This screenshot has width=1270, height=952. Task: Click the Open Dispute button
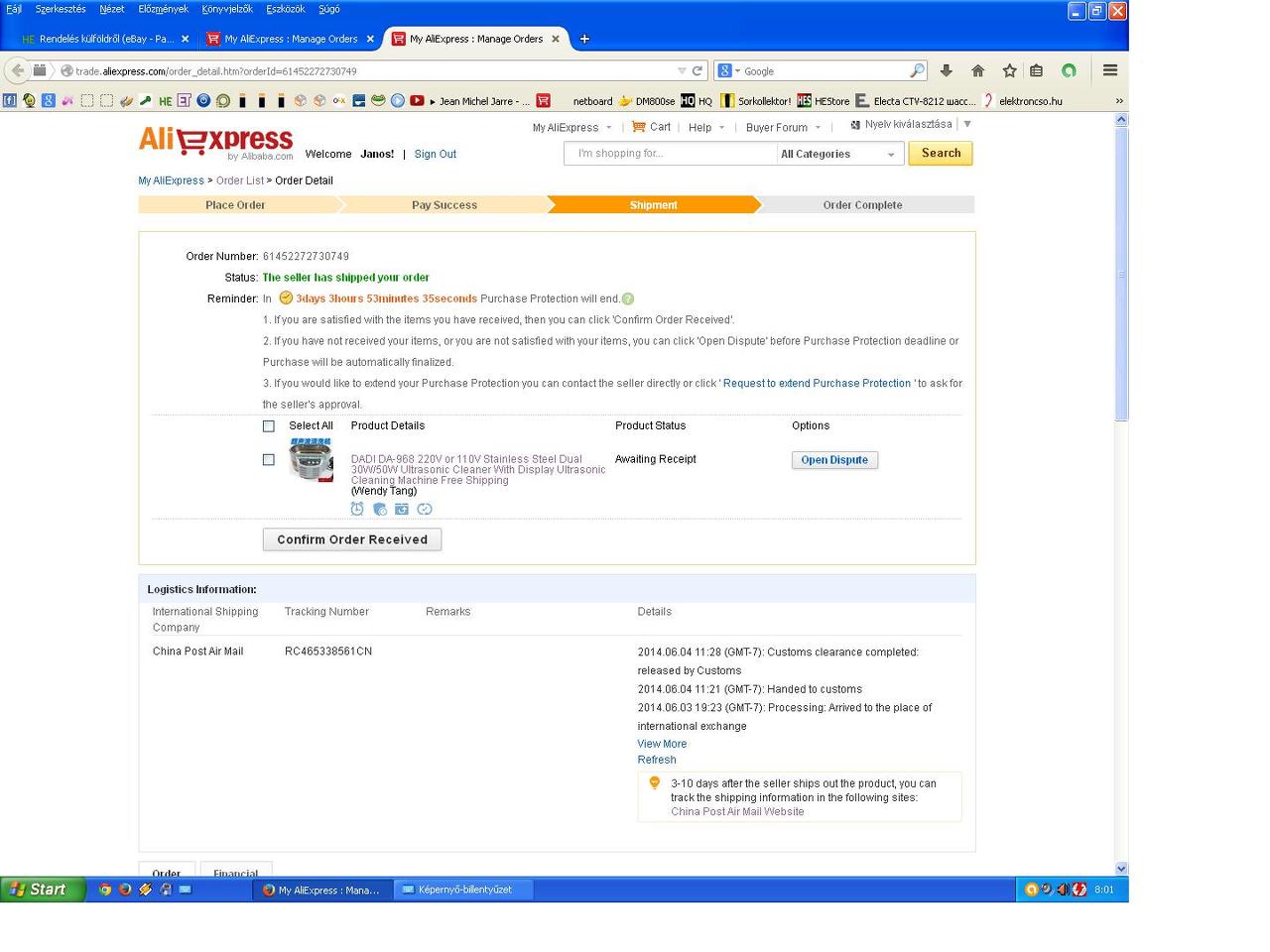click(x=834, y=460)
